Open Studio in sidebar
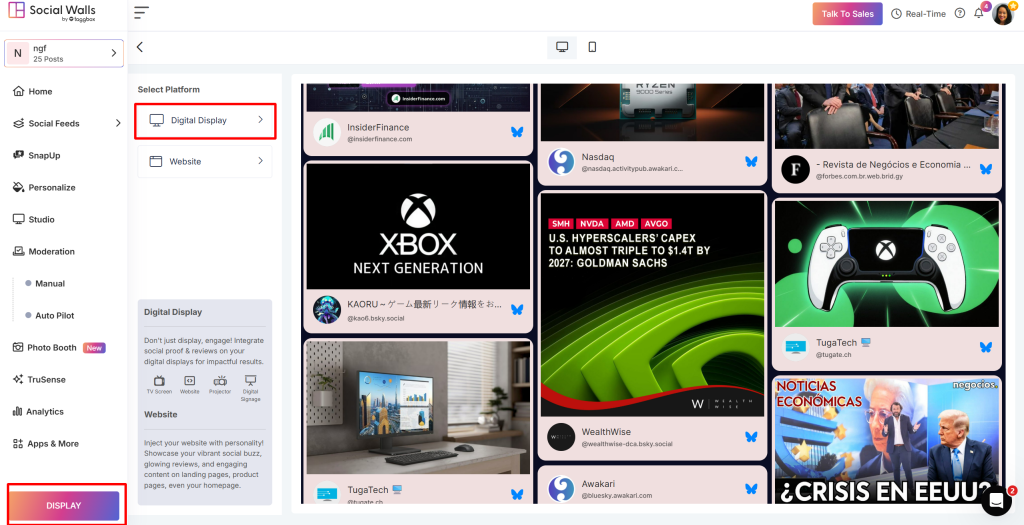This screenshot has width=1024, height=525. point(33,219)
